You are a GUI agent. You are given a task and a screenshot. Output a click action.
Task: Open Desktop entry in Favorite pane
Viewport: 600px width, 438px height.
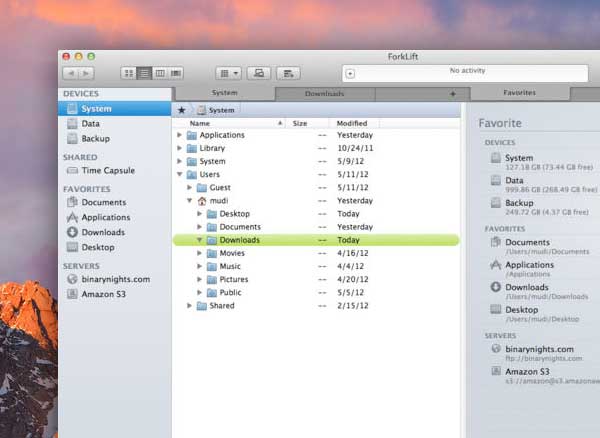coord(535,314)
